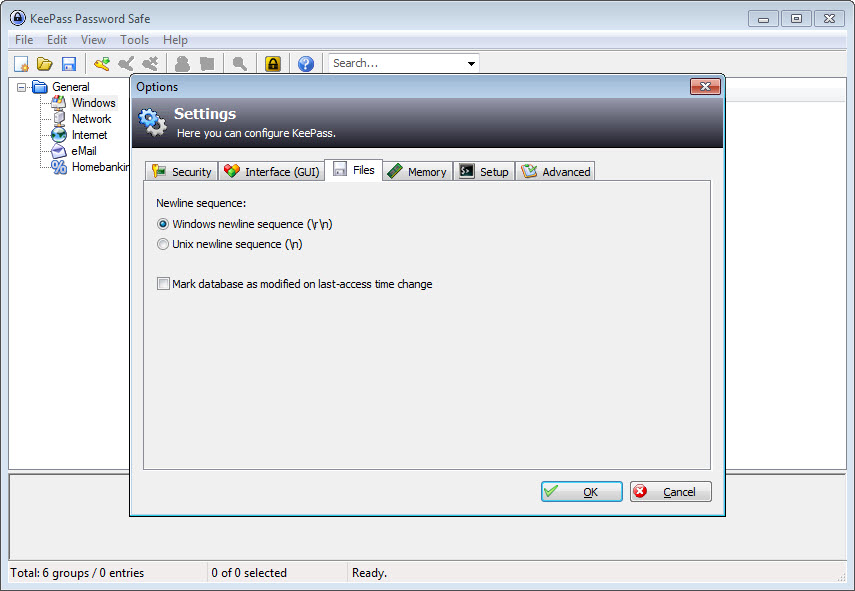Click the KeePass lock icon in title bar

(17, 18)
